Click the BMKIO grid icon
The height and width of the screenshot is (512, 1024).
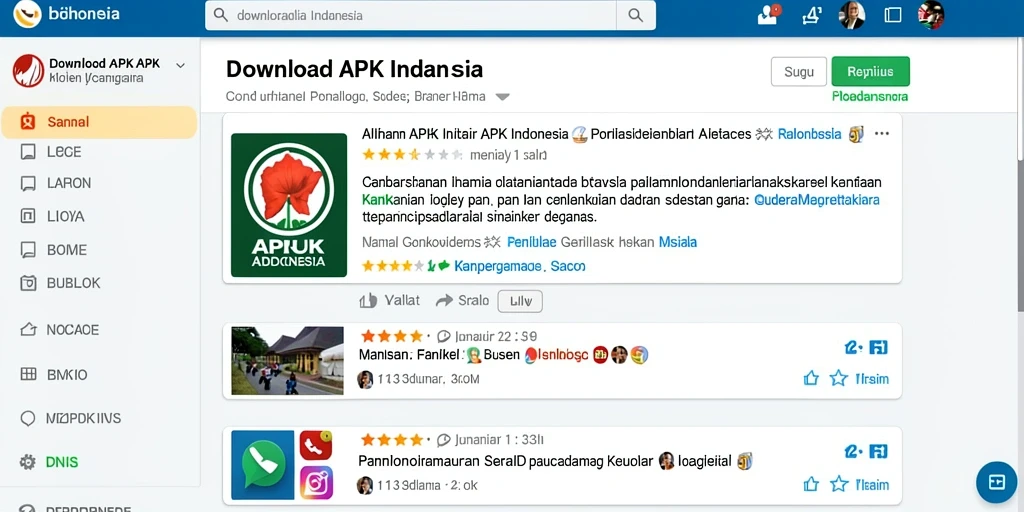(28, 374)
